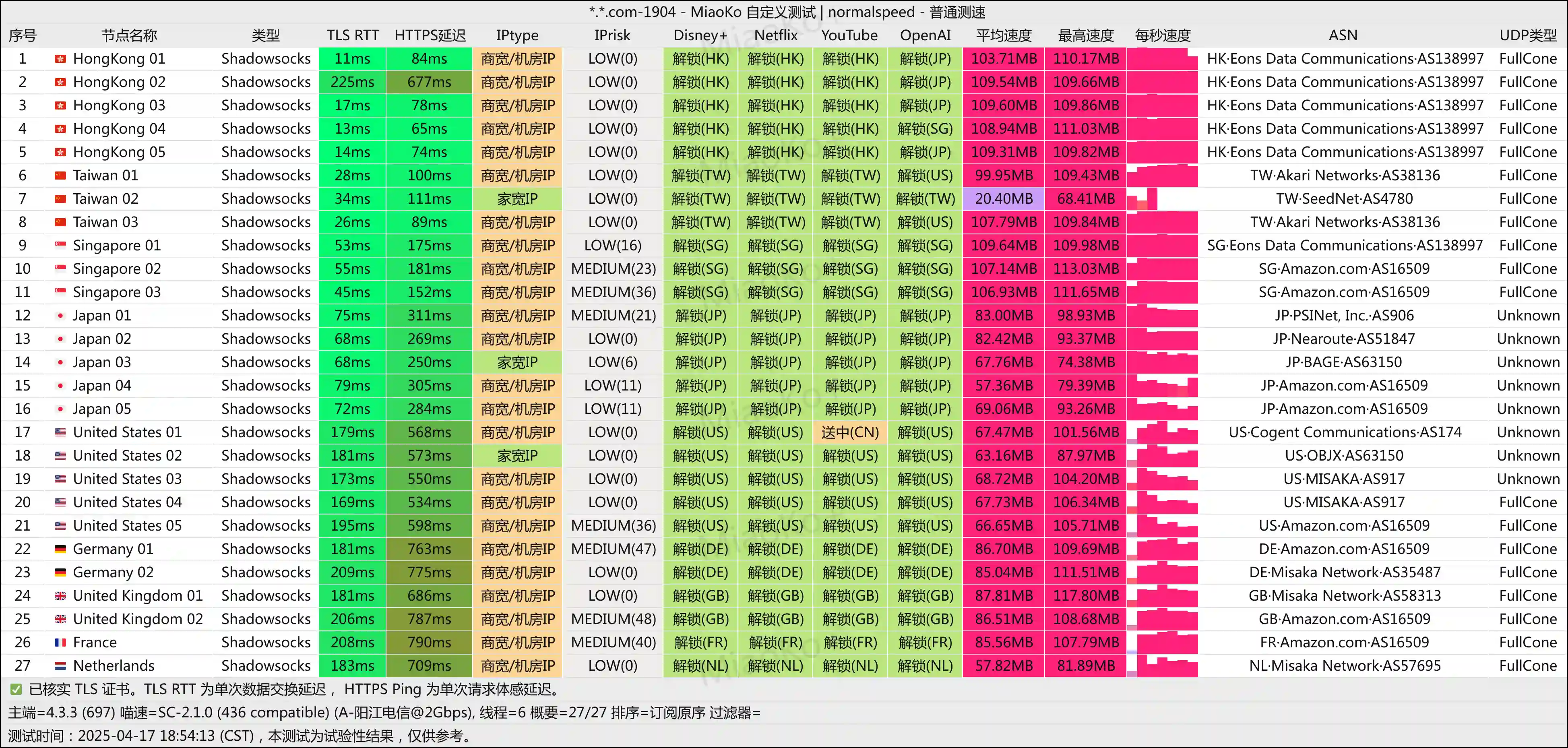Click the Singapore flag icon of Singapore 03

(60, 292)
